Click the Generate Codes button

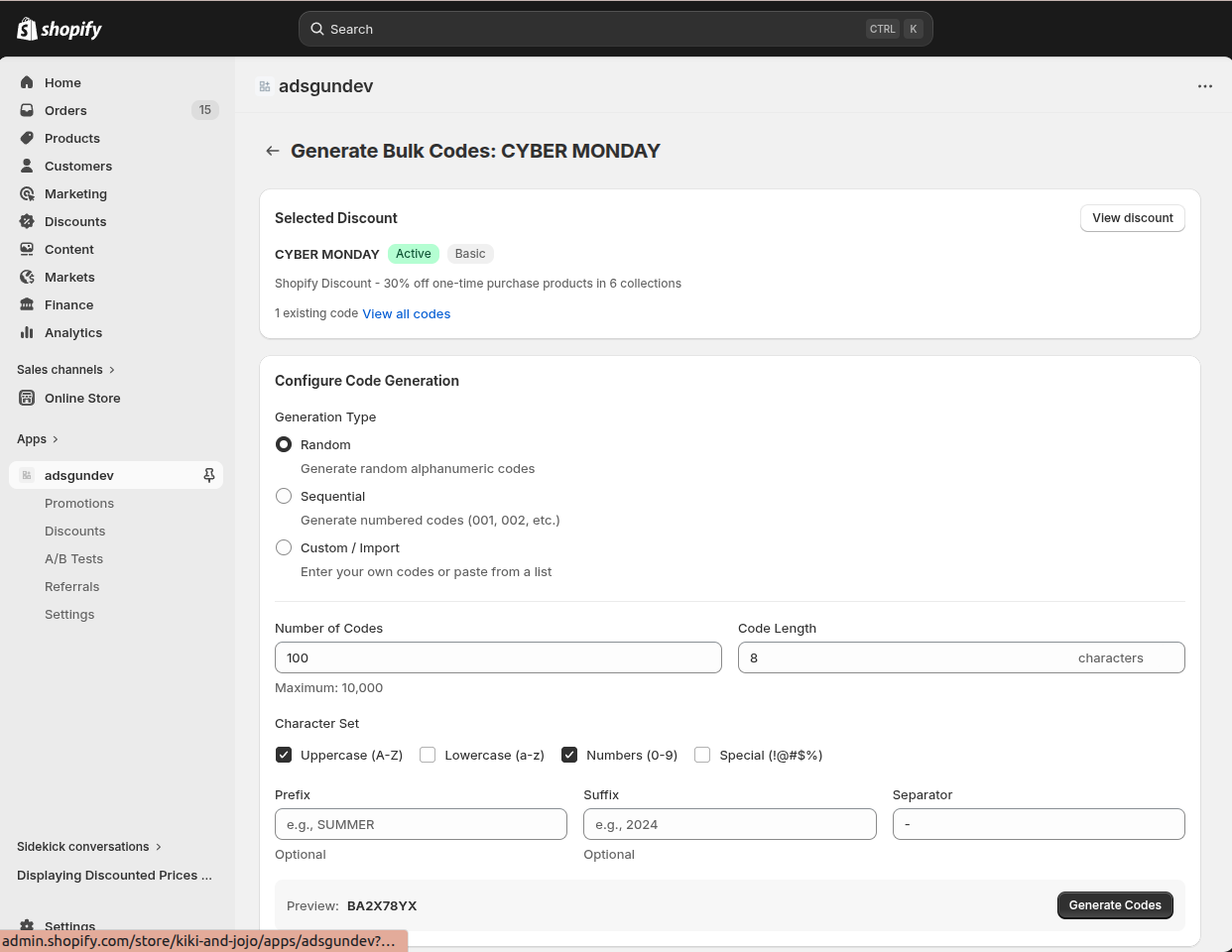point(1115,905)
